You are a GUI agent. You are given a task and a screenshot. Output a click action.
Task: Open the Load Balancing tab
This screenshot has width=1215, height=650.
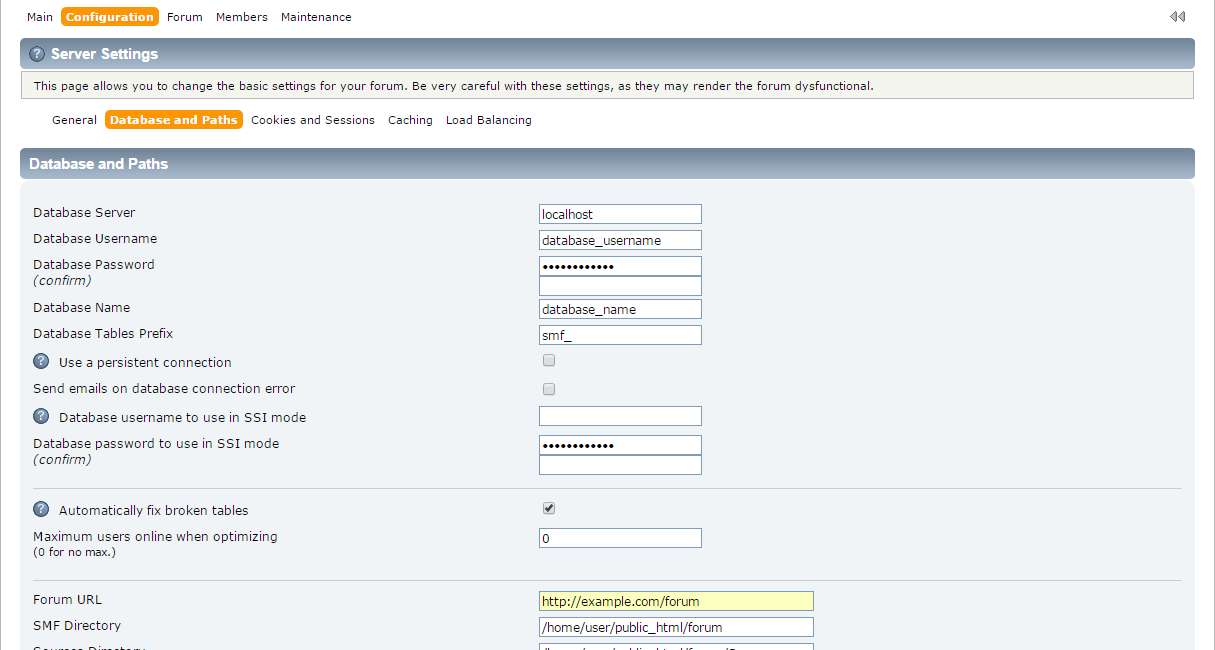click(488, 119)
